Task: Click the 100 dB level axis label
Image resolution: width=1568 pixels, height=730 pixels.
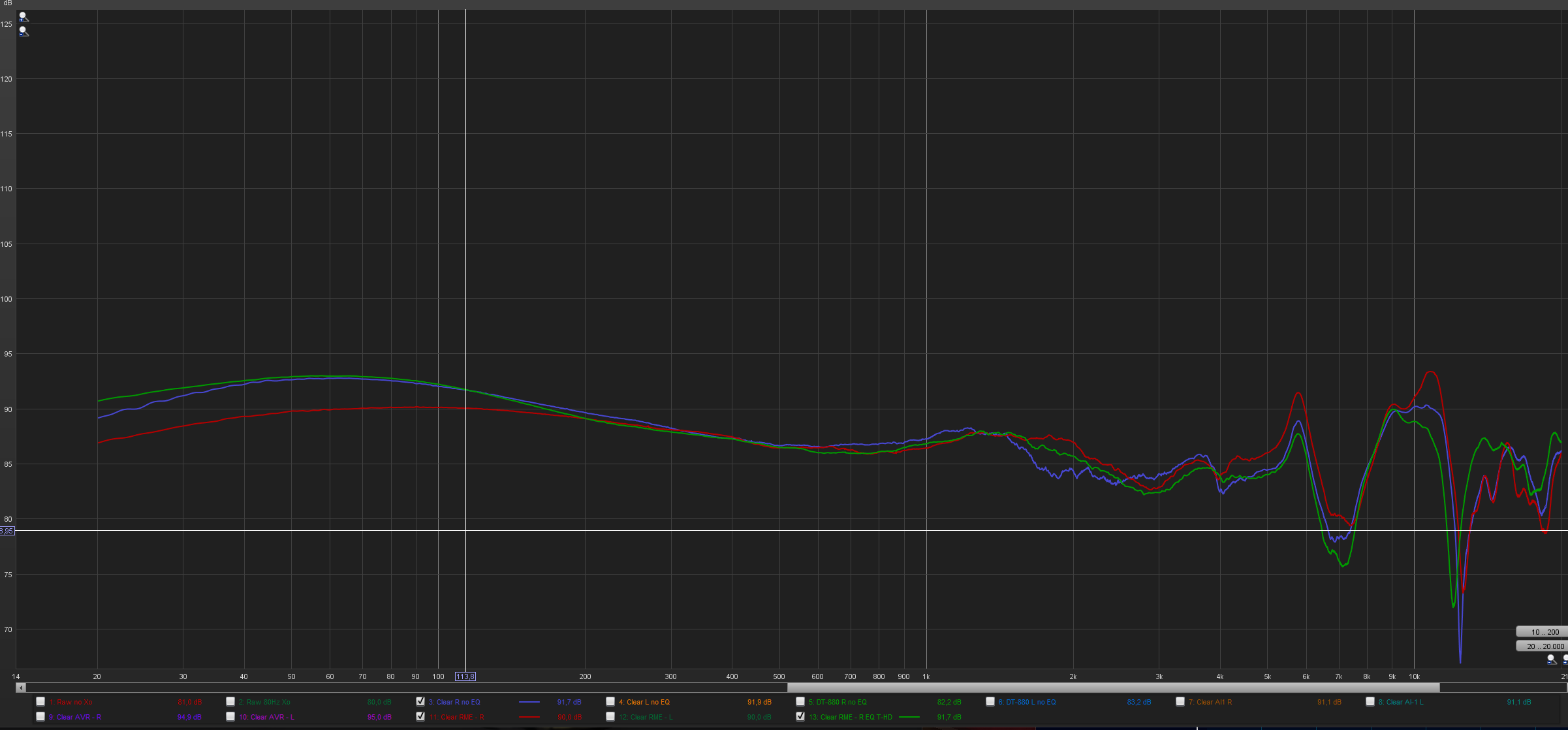Action: click(x=6, y=299)
